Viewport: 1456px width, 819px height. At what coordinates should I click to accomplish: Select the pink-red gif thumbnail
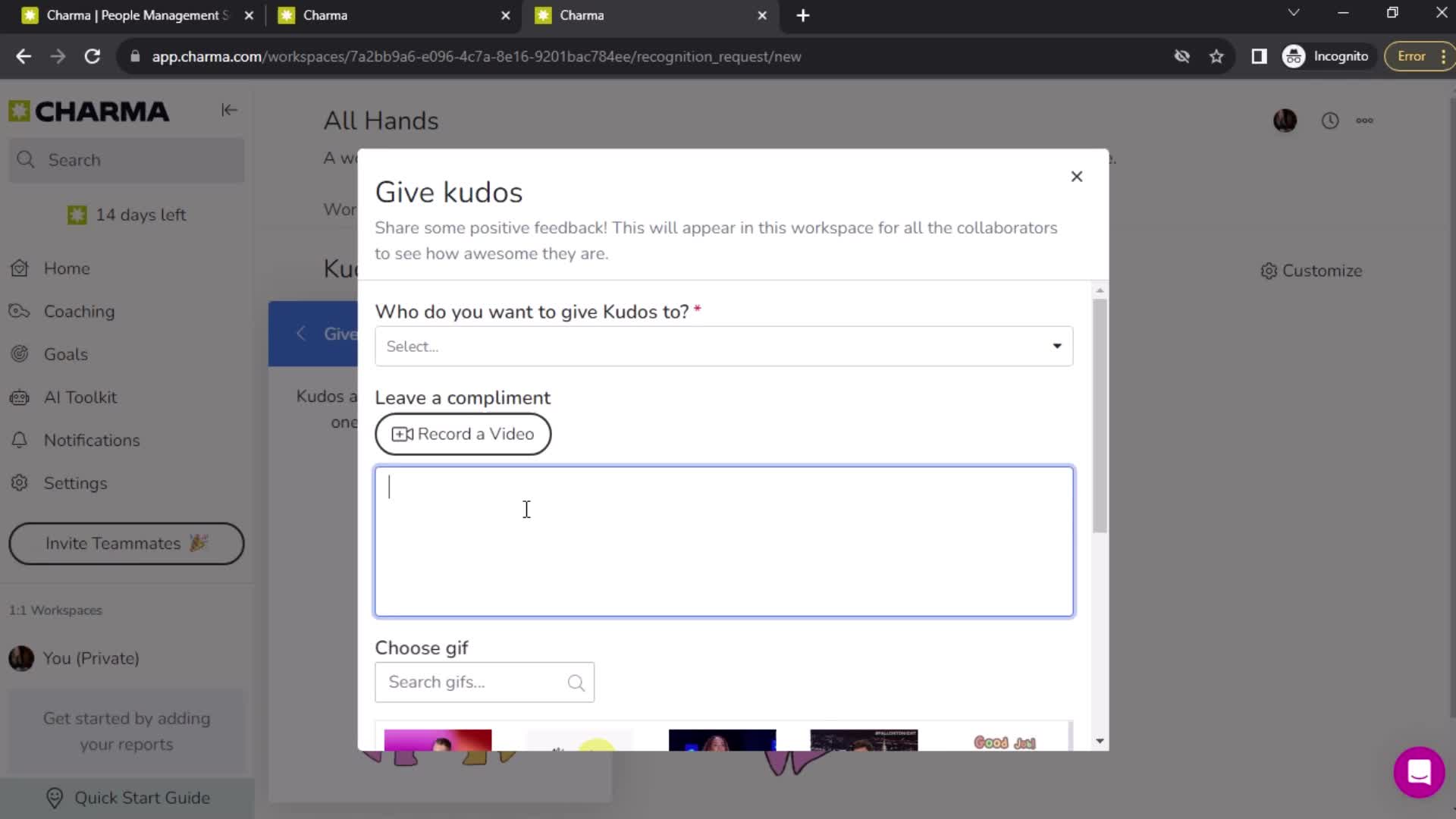click(x=438, y=740)
